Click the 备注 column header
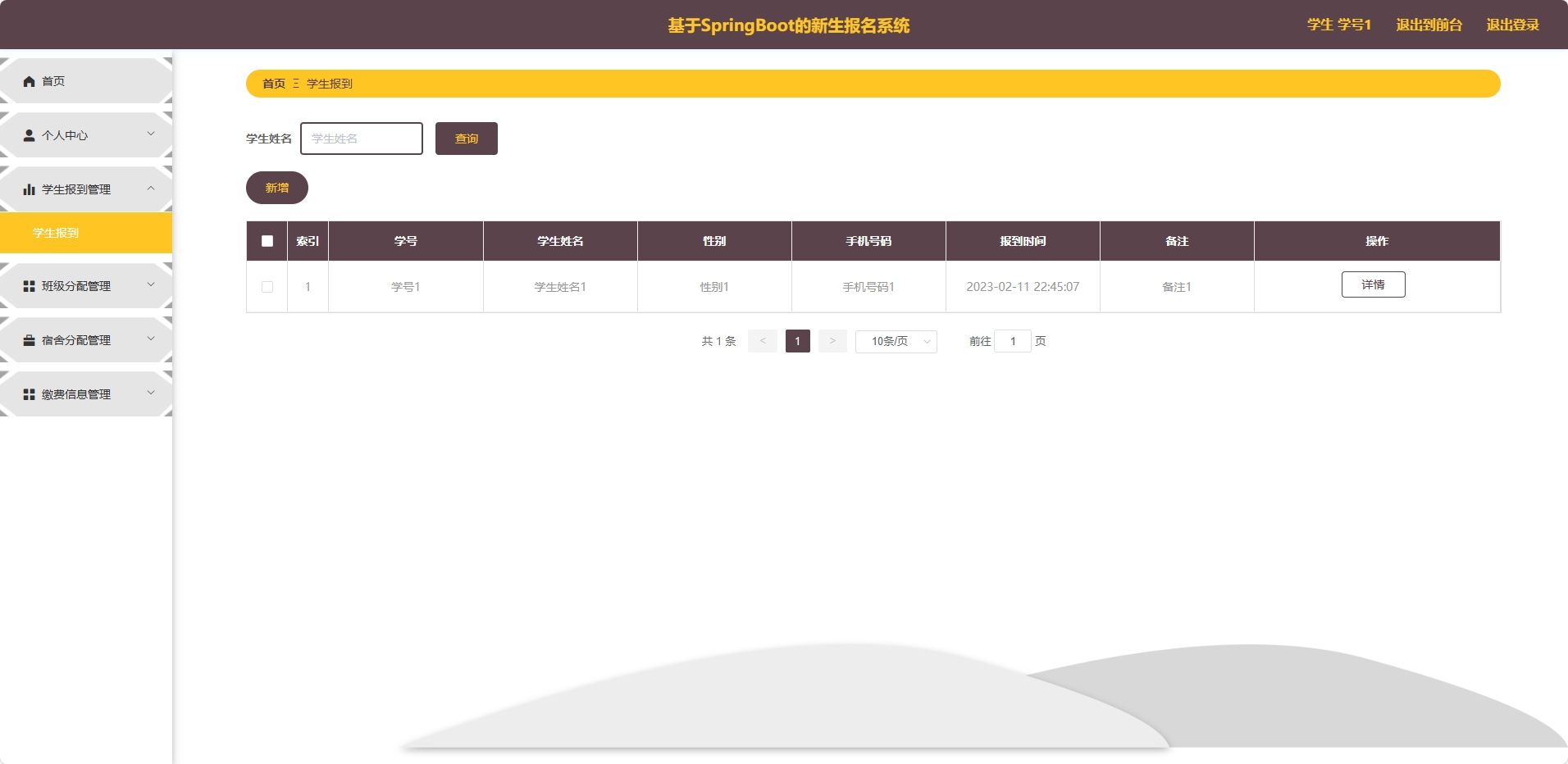The height and width of the screenshot is (764, 1568). pyautogui.click(x=1177, y=241)
